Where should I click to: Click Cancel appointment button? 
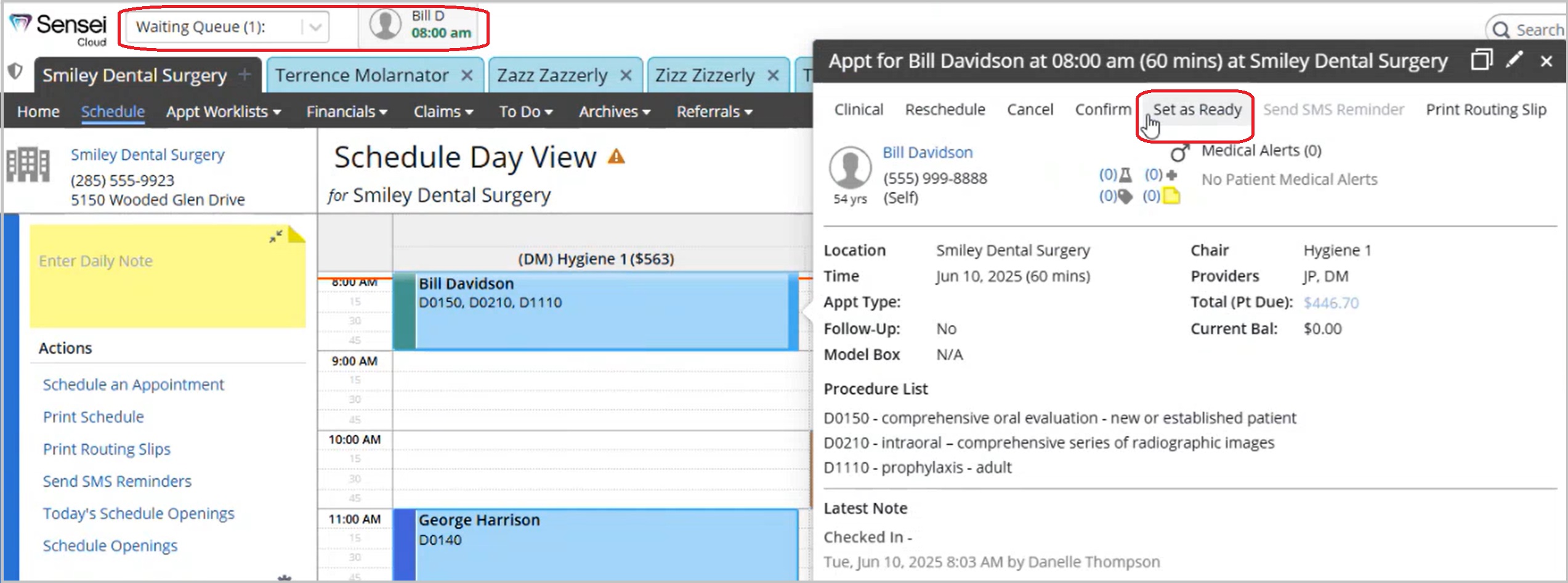click(1030, 110)
